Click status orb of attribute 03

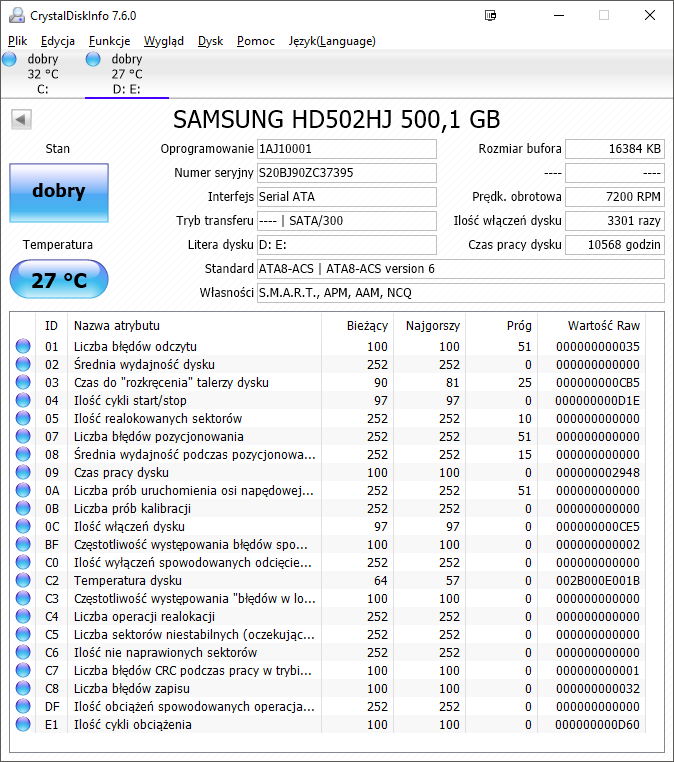23,382
